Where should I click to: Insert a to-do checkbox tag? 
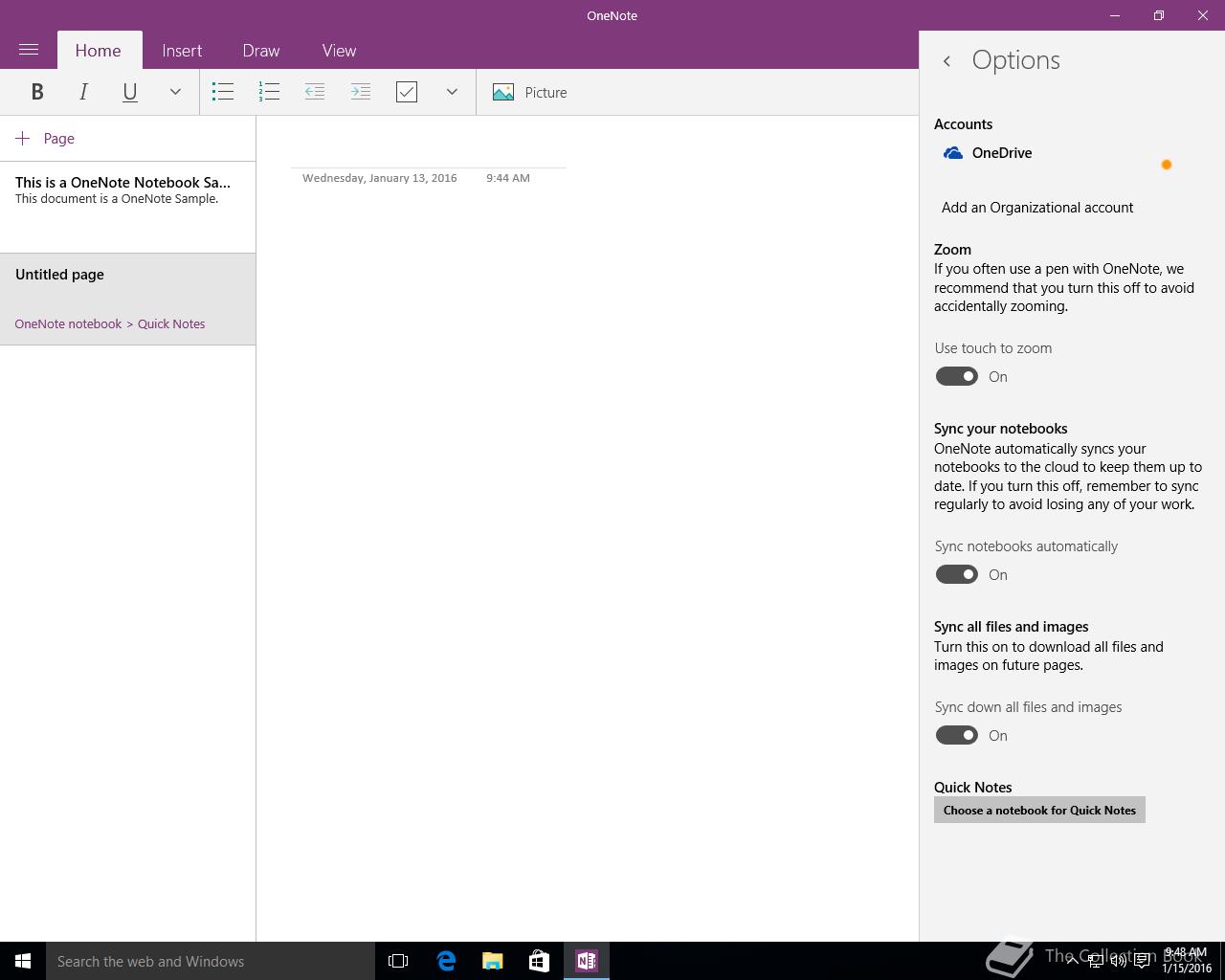coord(407,92)
